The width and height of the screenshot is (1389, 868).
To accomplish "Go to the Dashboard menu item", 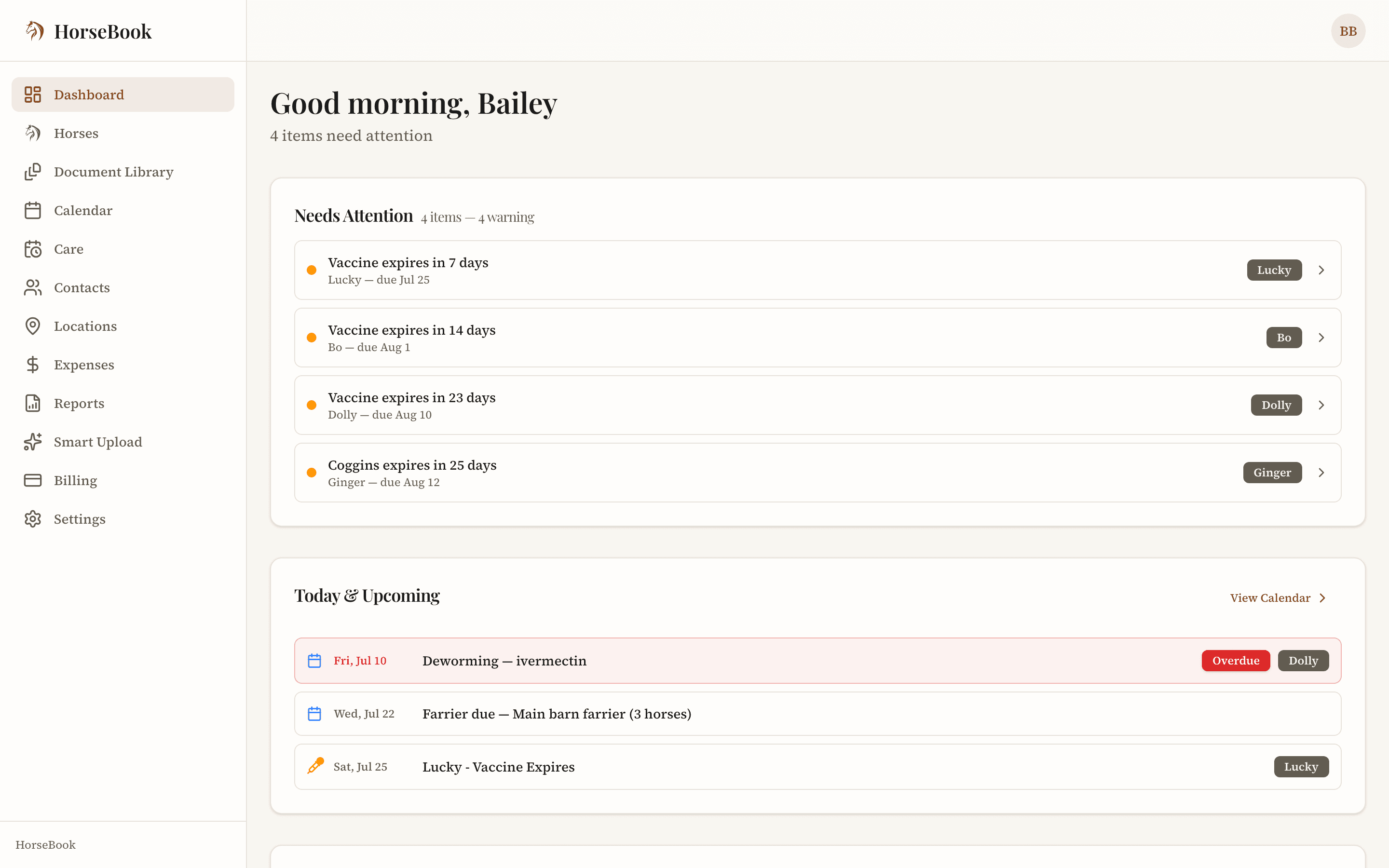I will 123,95.
